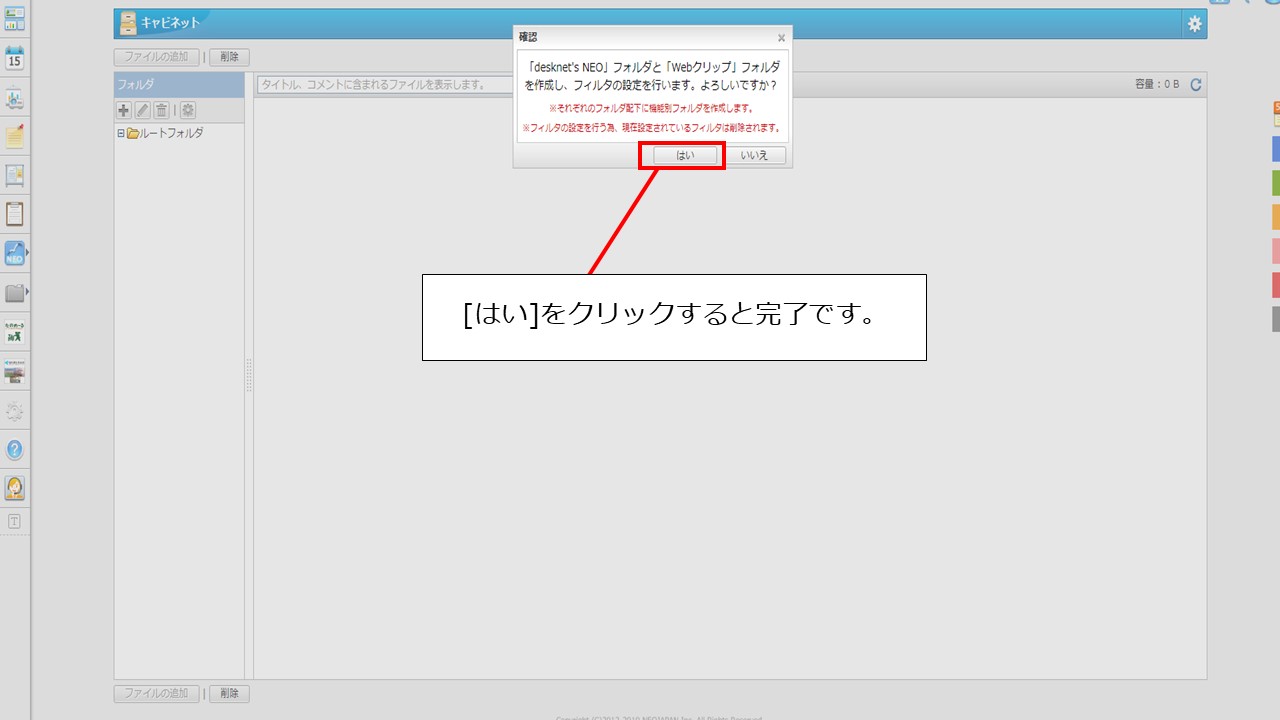Decline the confirmation with いいえ

(755, 155)
